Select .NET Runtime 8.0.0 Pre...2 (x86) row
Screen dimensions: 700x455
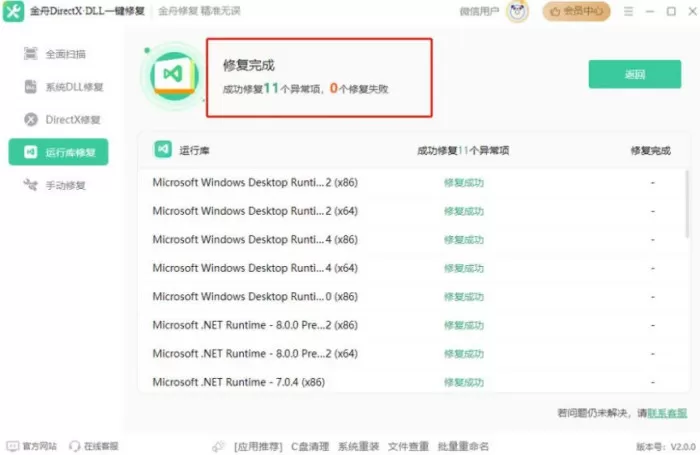click(x=412, y=326)
